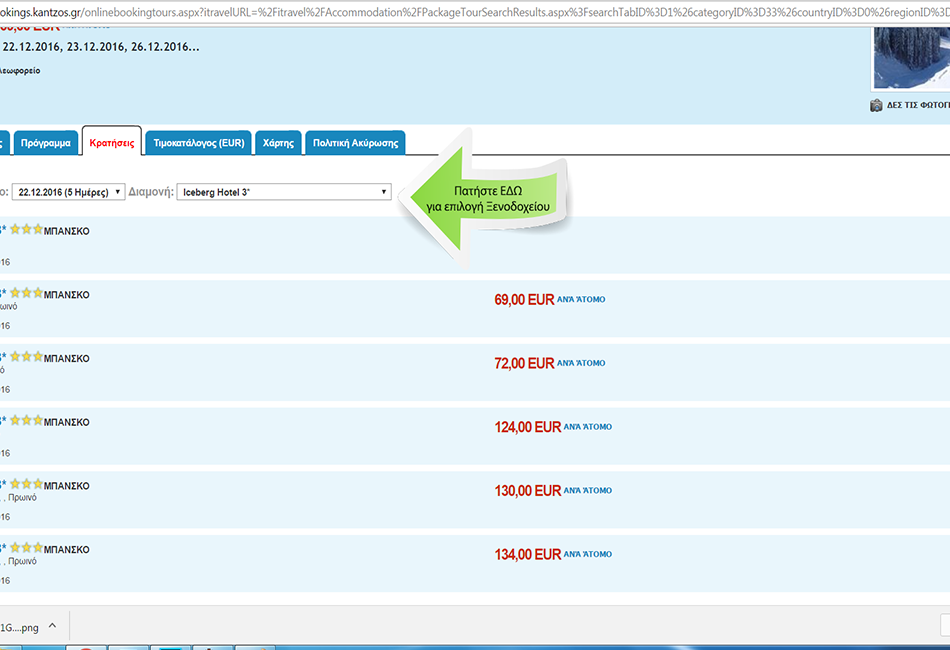Viewport: 950px width, 650px height.
Task: Choose the 69,00 EUR price offer
Action: 524,299
